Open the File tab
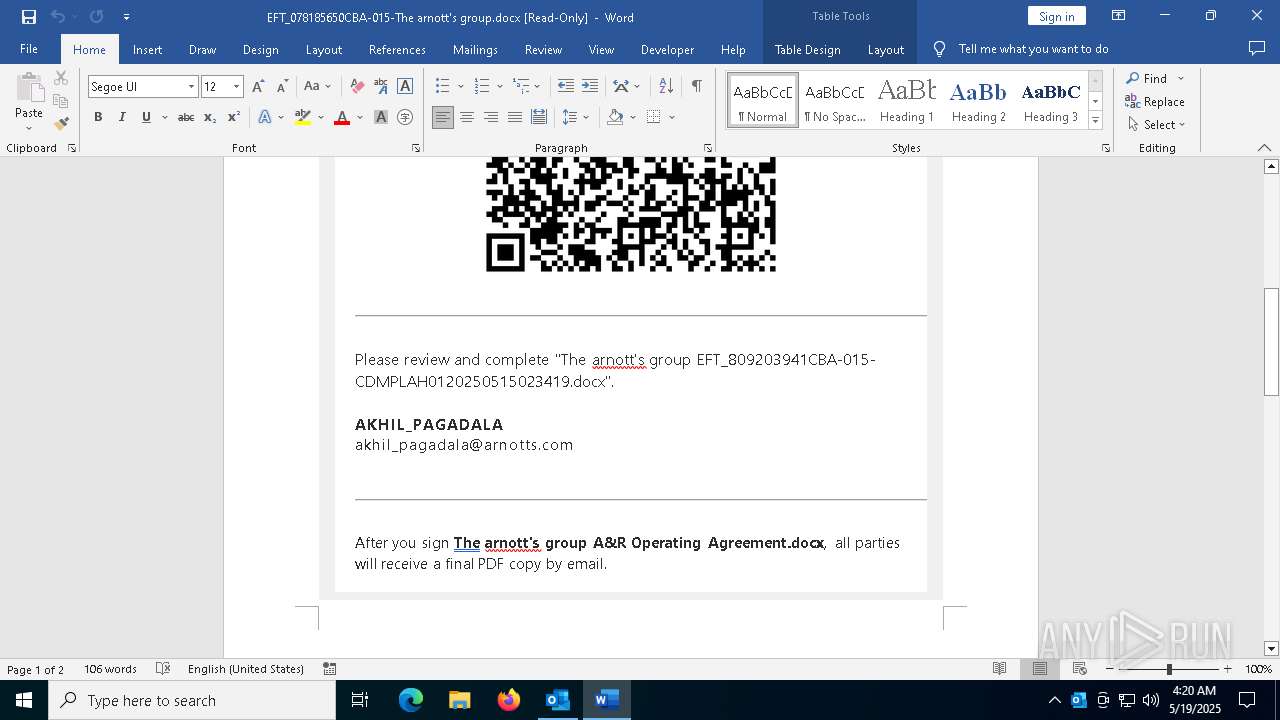1280x720 pixels. click(x=29, y=49)
